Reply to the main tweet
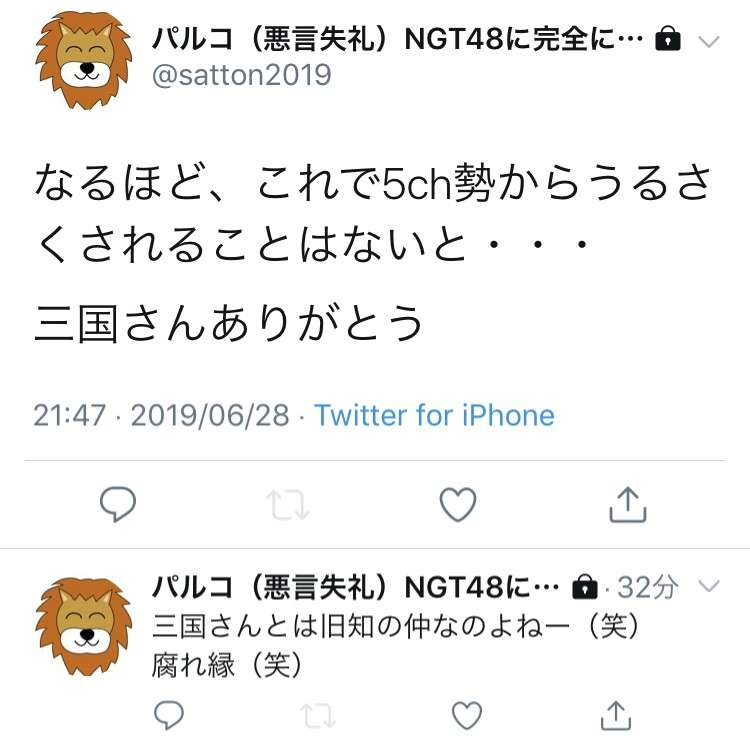750x750 pixels. (x=118, y=504)
